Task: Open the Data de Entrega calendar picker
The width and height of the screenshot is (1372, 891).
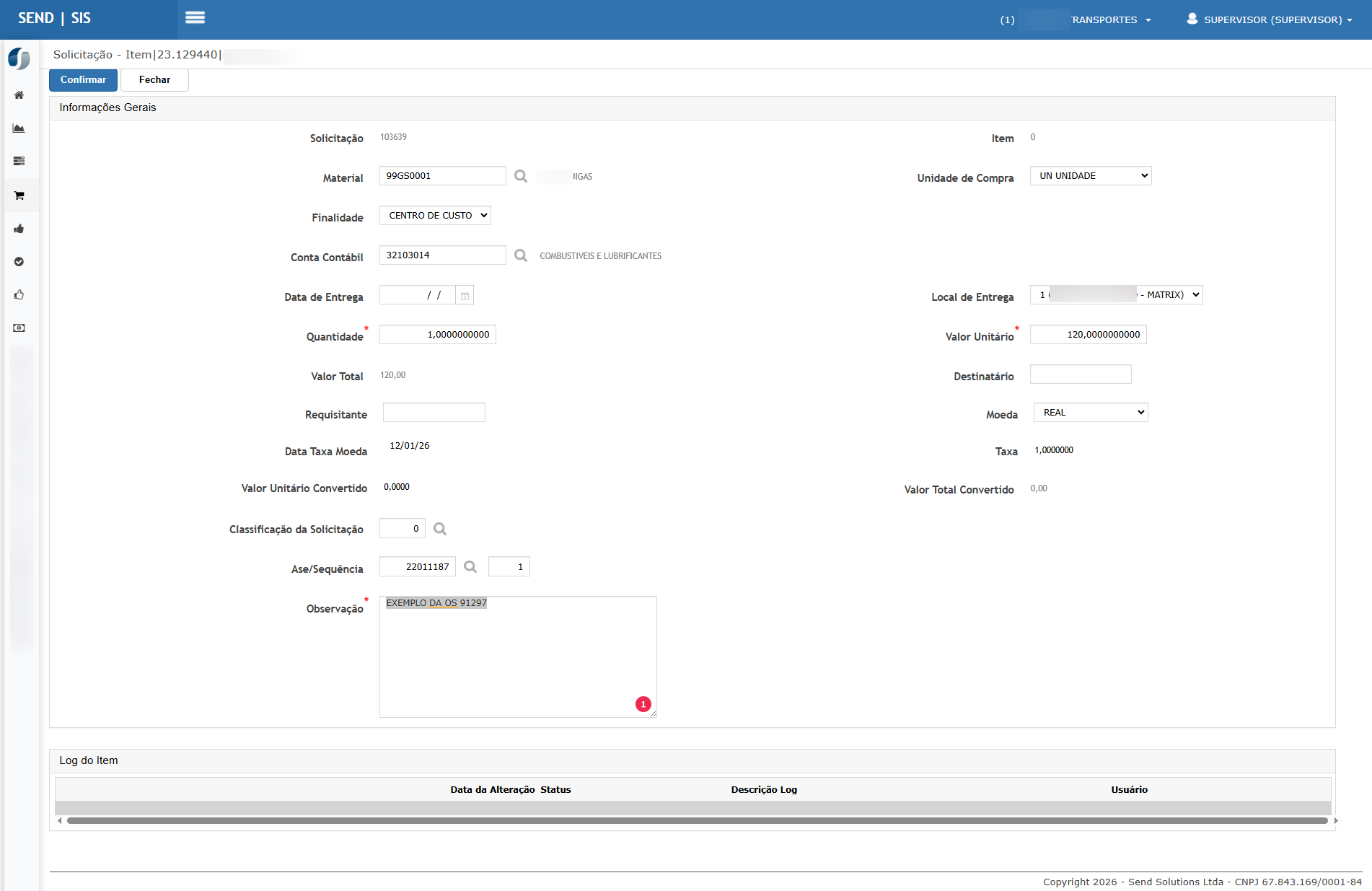Action: [465, 296]
